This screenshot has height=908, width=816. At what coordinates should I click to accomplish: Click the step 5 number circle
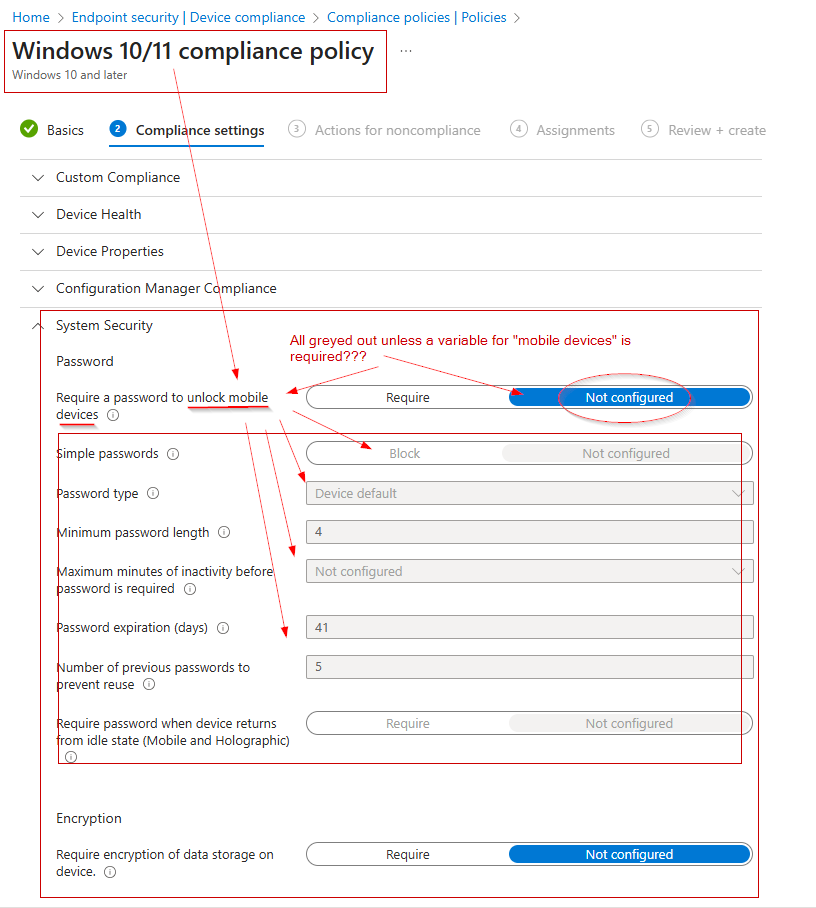pyautogui.click(x=650, y=129)
